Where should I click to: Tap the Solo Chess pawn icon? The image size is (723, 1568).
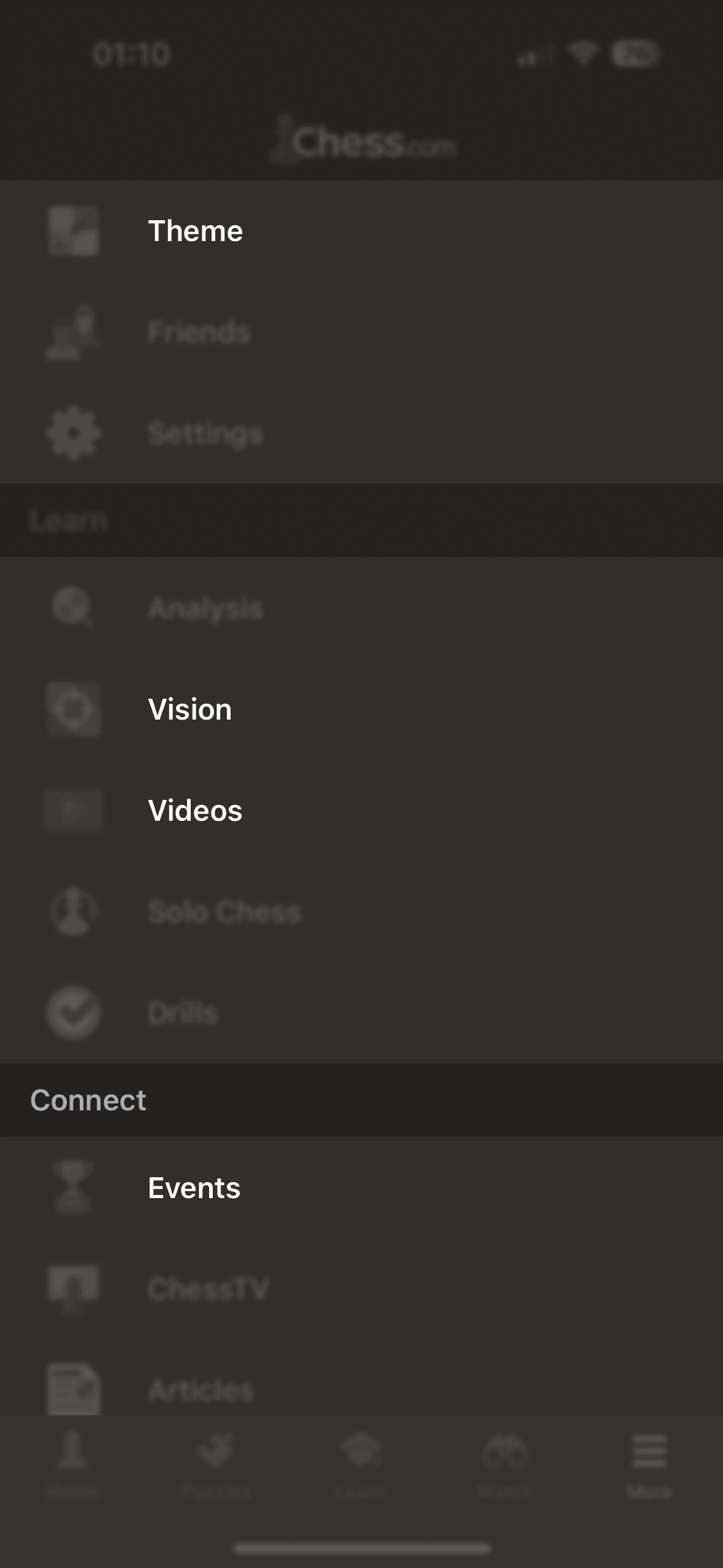pyautogui.click(x=73, y=912)
